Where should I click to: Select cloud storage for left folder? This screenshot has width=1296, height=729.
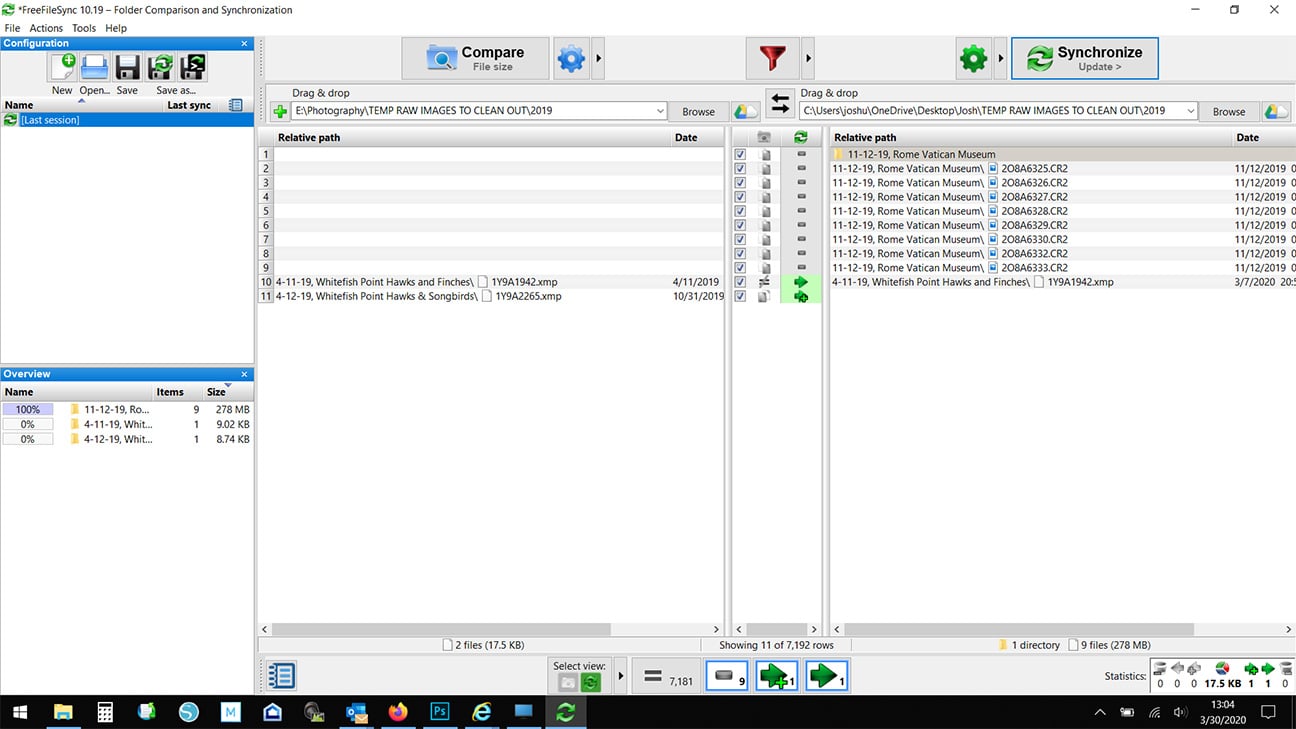[x=745, y=111]
